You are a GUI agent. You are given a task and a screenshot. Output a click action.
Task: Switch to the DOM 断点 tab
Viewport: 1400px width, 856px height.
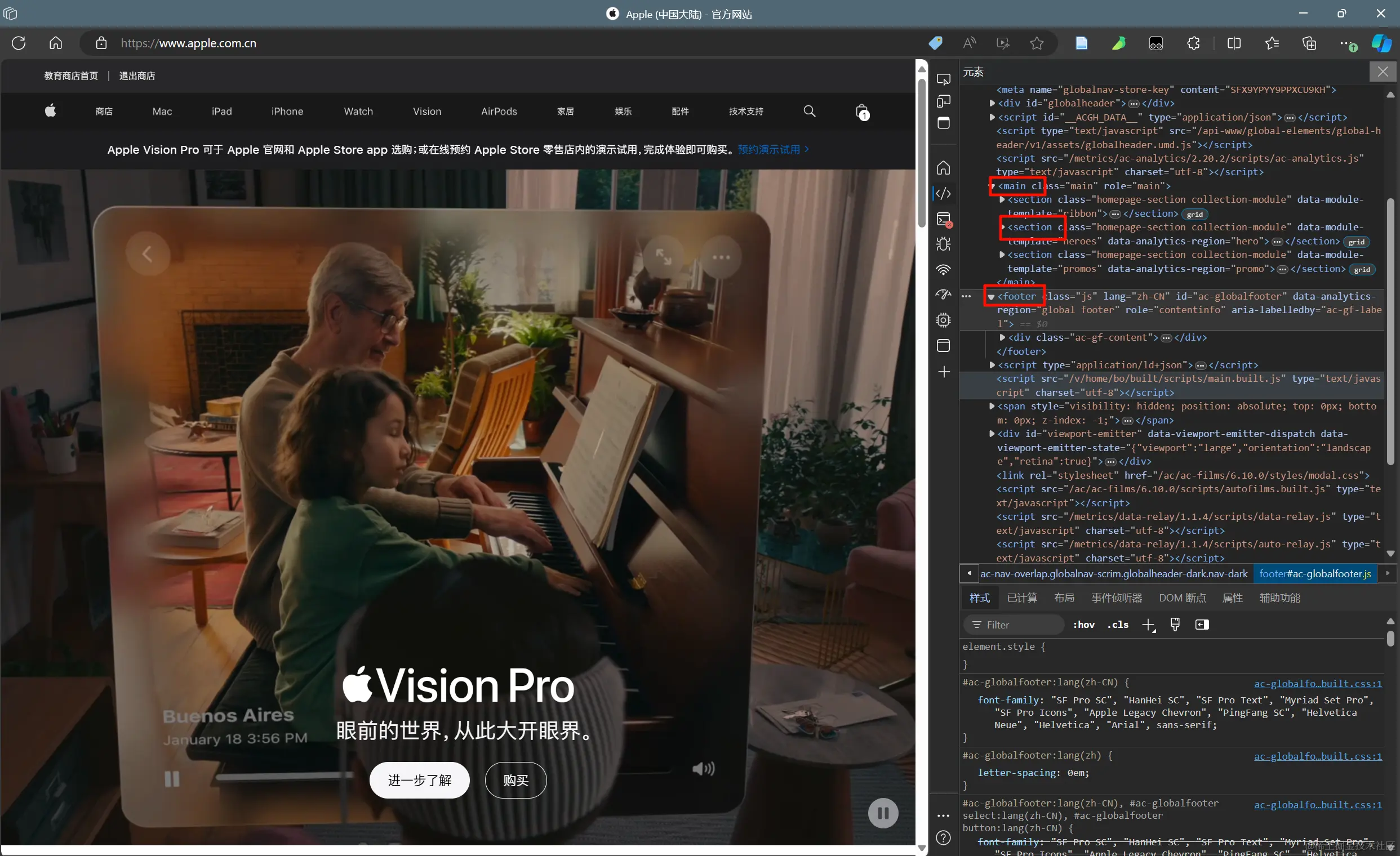1183,598
